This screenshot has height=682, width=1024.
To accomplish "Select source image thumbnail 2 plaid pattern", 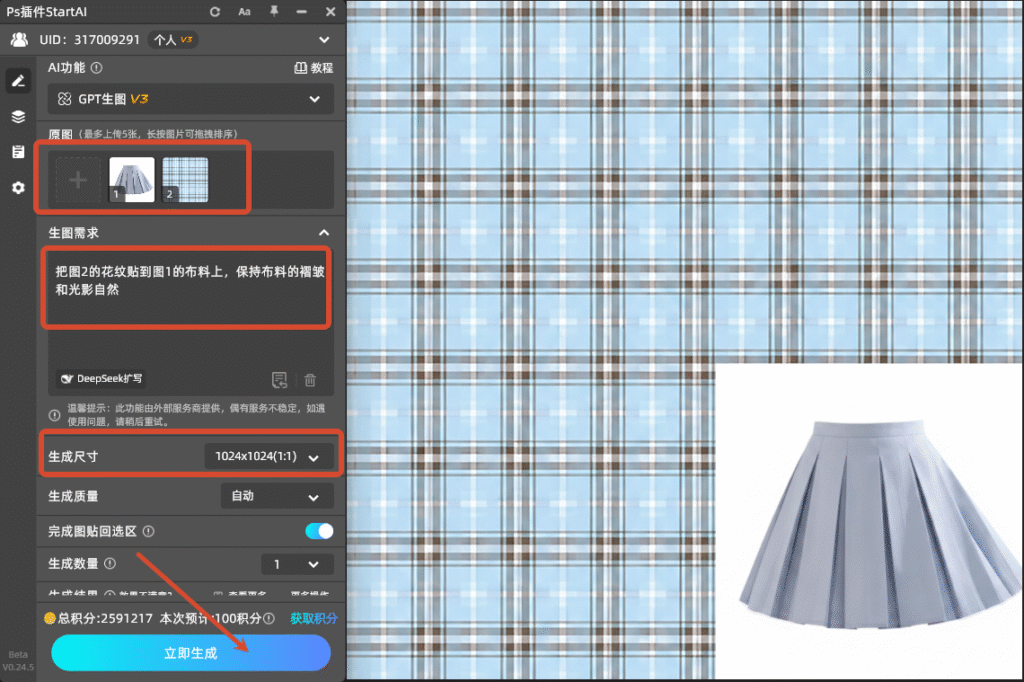I will [x=185, y=180].
